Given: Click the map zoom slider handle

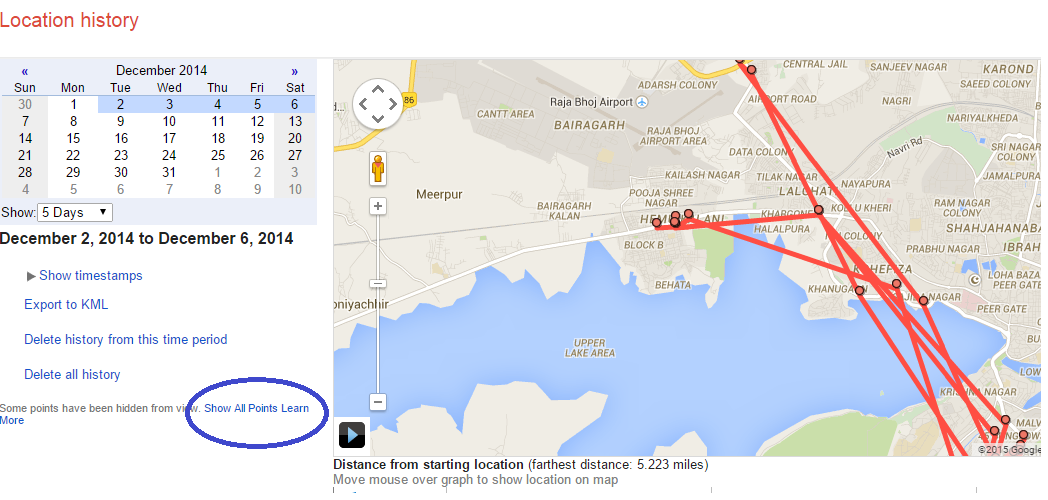Looking at the screenshot, I should (x=378, y=283).
